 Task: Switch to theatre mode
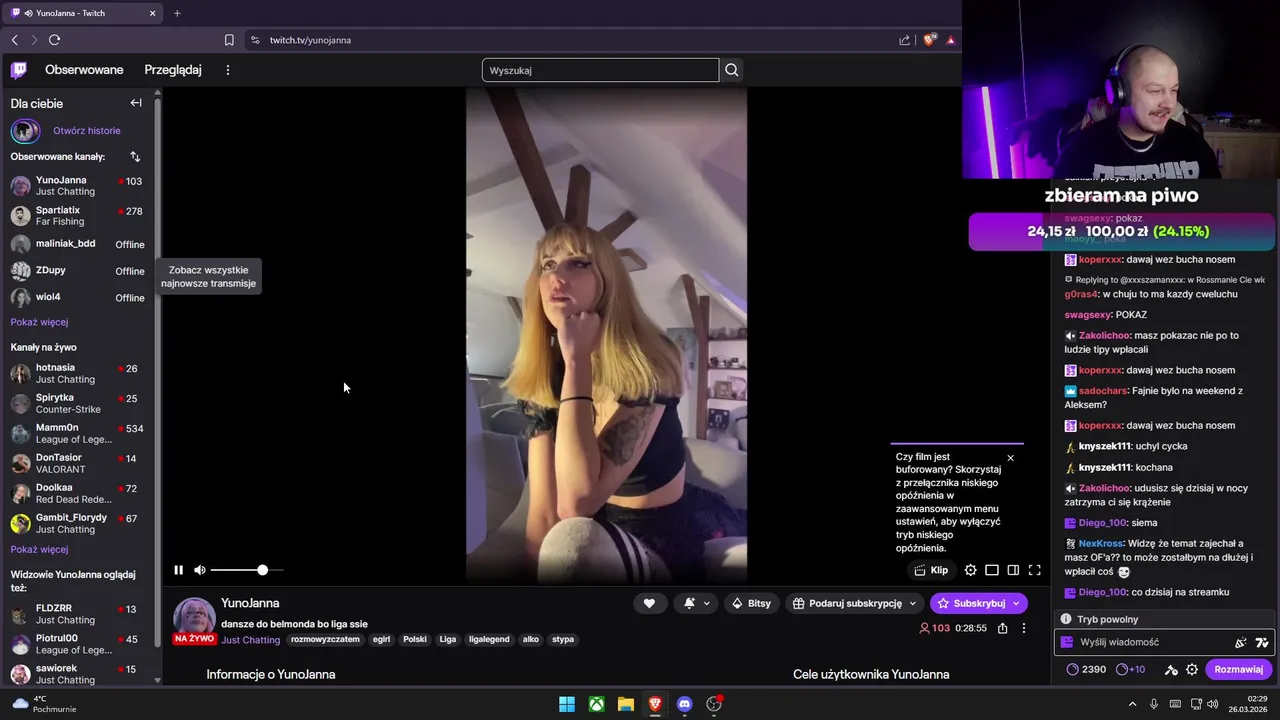tap(992, 570)
